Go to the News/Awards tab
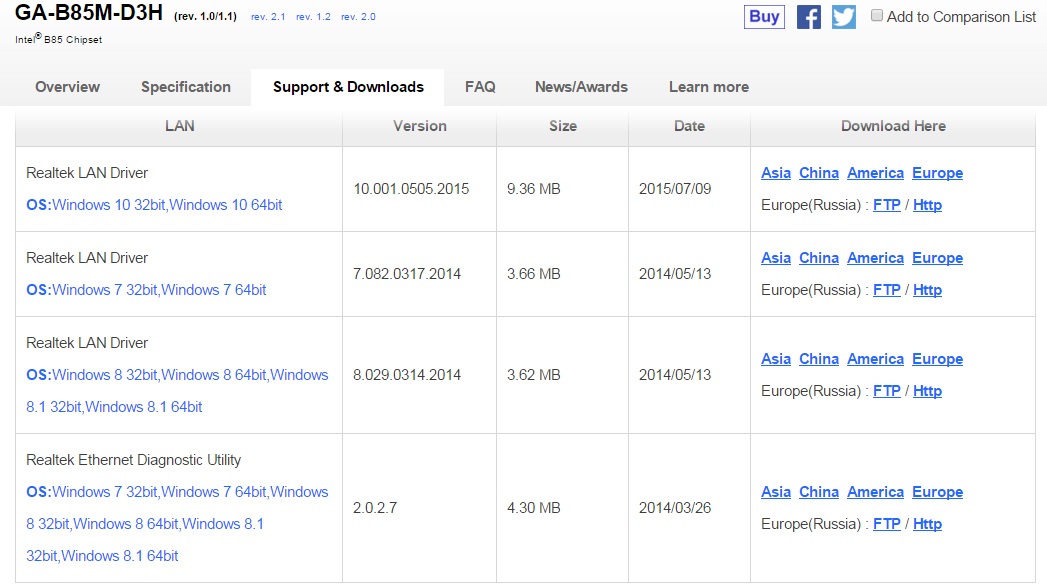Image resolution: width=1047 pixels, height=585 pixels. [581, 87]
